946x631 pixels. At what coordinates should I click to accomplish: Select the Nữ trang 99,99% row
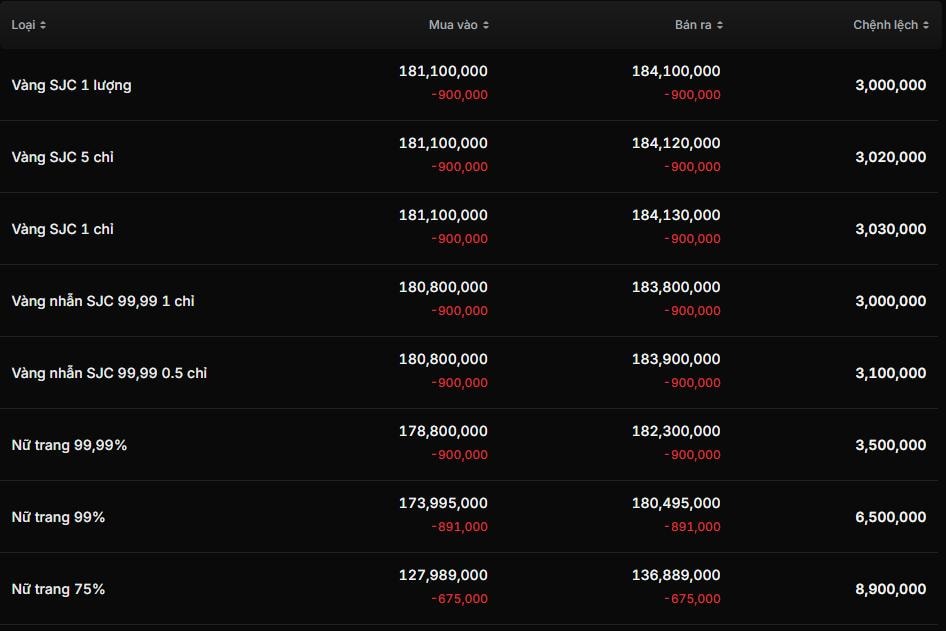69,445
